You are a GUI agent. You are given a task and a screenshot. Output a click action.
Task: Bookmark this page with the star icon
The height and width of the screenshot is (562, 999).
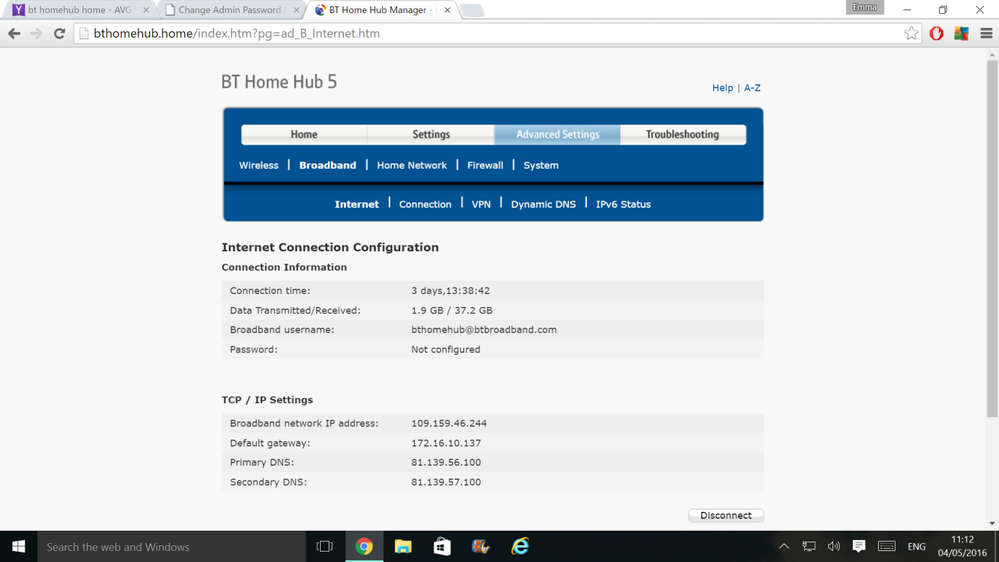tap(911, 33)
